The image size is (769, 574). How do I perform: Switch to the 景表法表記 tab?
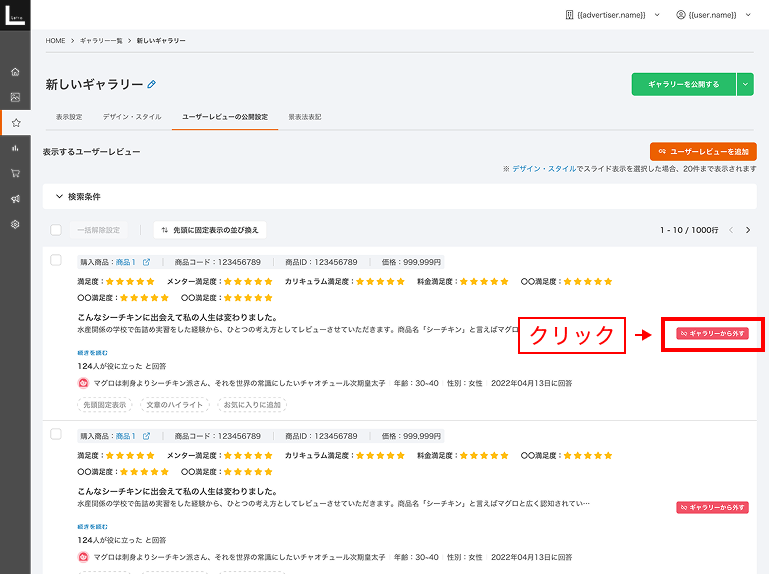[305, 117]
